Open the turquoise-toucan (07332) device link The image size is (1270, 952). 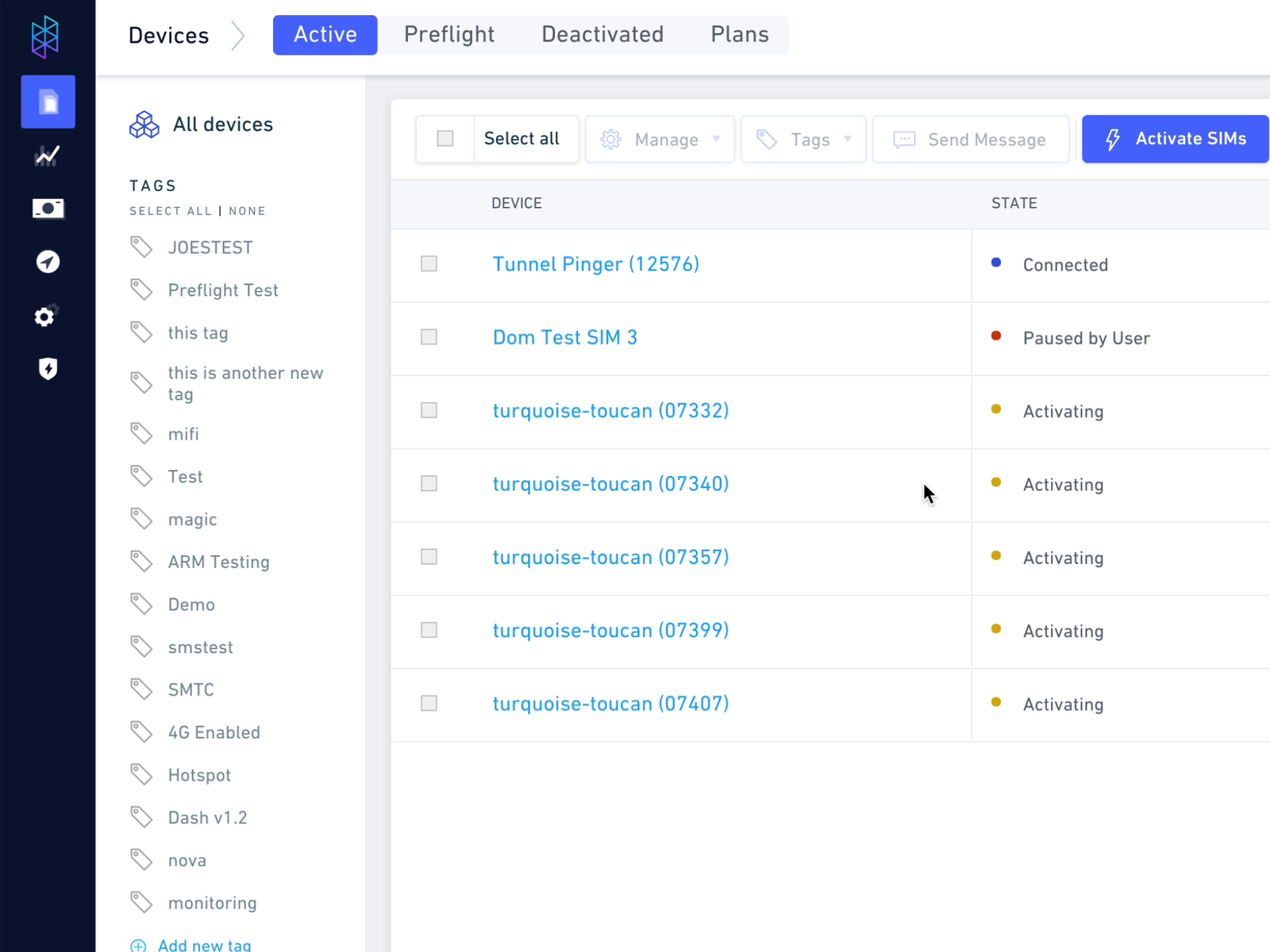(610, 411)
